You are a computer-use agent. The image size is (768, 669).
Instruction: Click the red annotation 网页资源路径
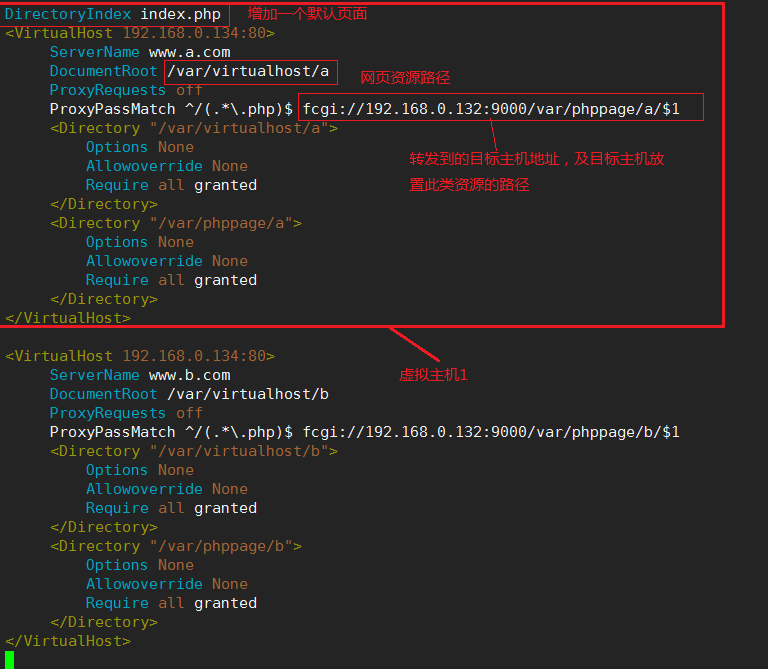point(405,78)
